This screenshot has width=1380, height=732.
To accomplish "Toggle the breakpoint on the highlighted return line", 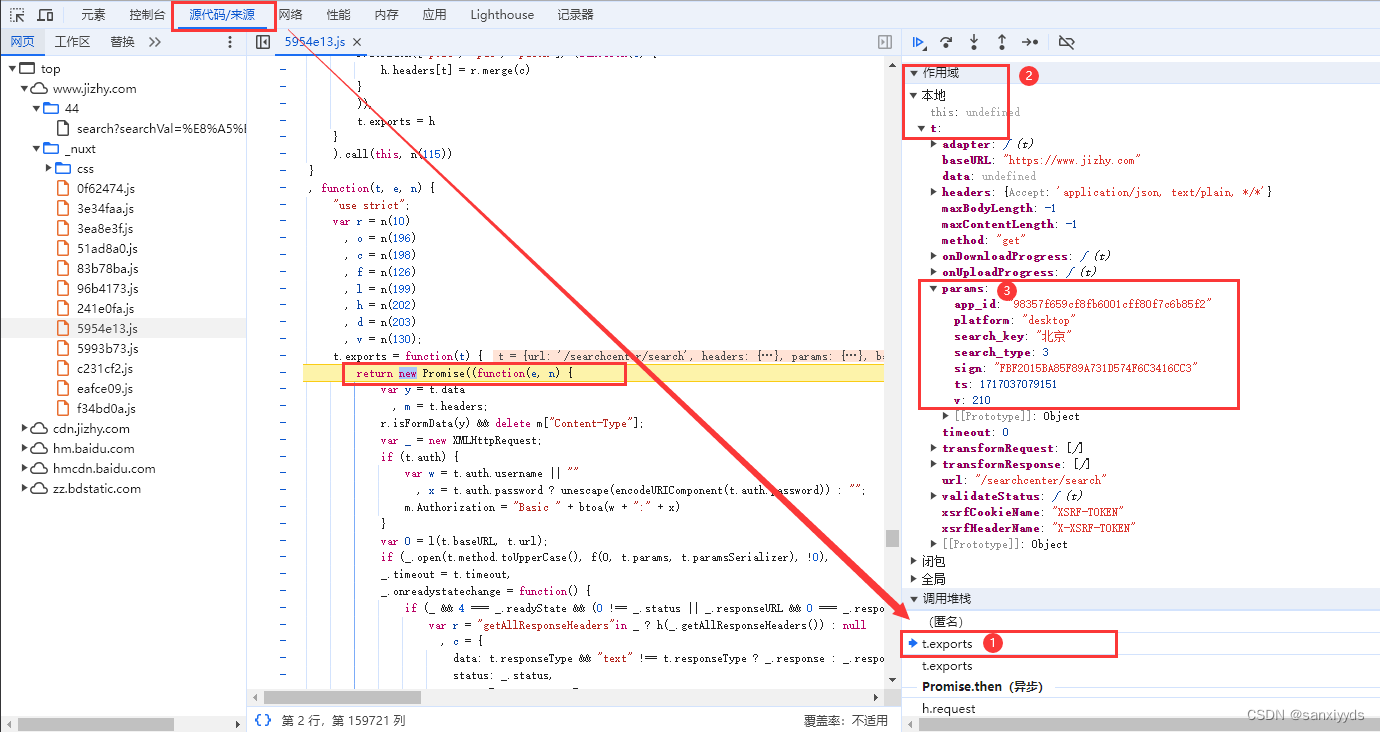I will [x=283, y=371].
